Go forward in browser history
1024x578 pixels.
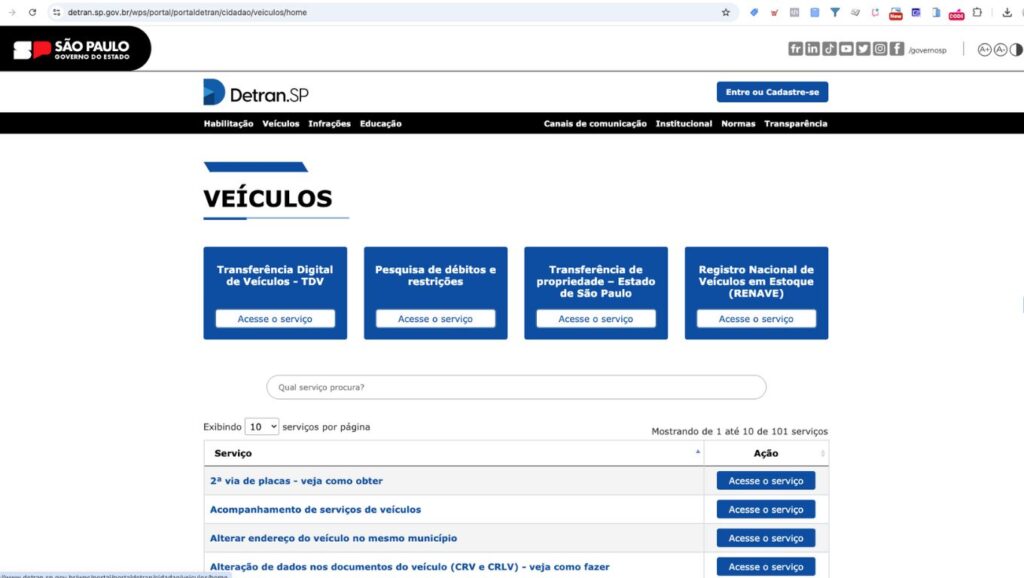click(12, 12)
